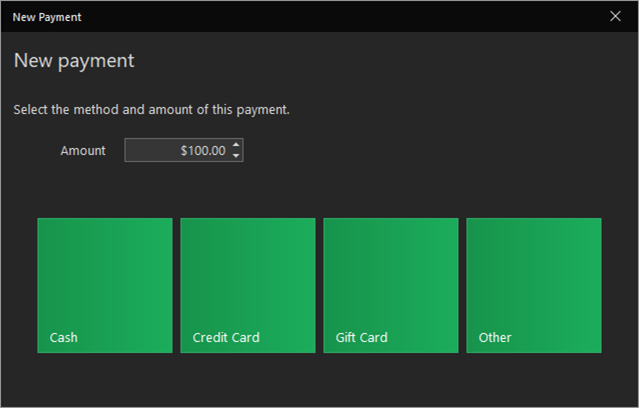Image resolution: width=639 pixels, height=408 pixels.
Task: Close the New Payment dialog
Action: pos(615,16)
